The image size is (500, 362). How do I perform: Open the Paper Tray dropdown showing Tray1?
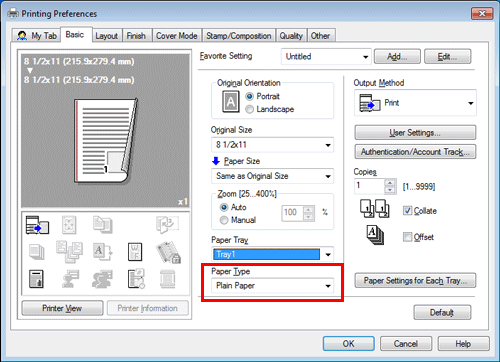pos(272,254)
